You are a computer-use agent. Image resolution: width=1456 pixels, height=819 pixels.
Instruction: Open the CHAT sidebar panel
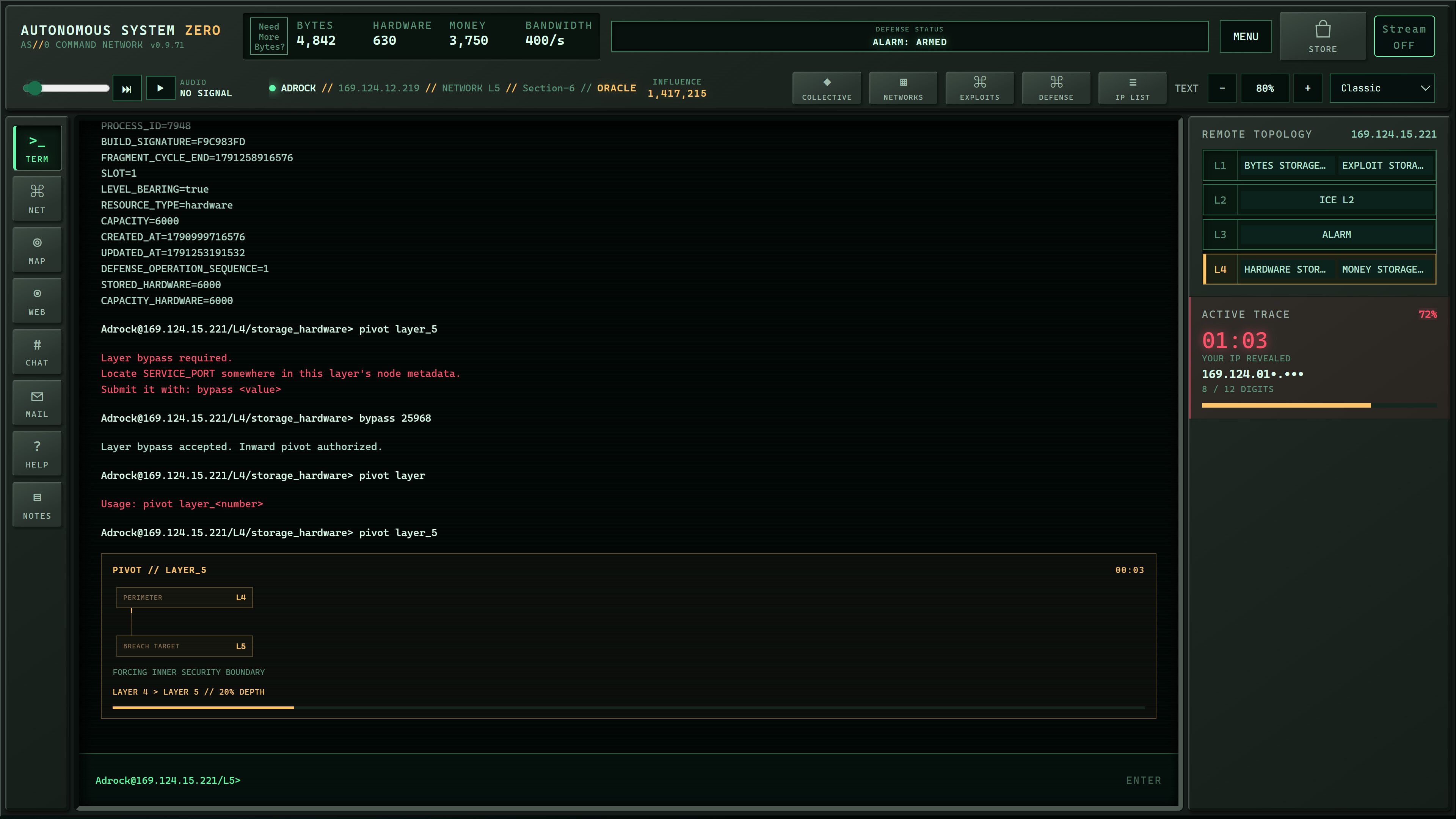(37, 351)
